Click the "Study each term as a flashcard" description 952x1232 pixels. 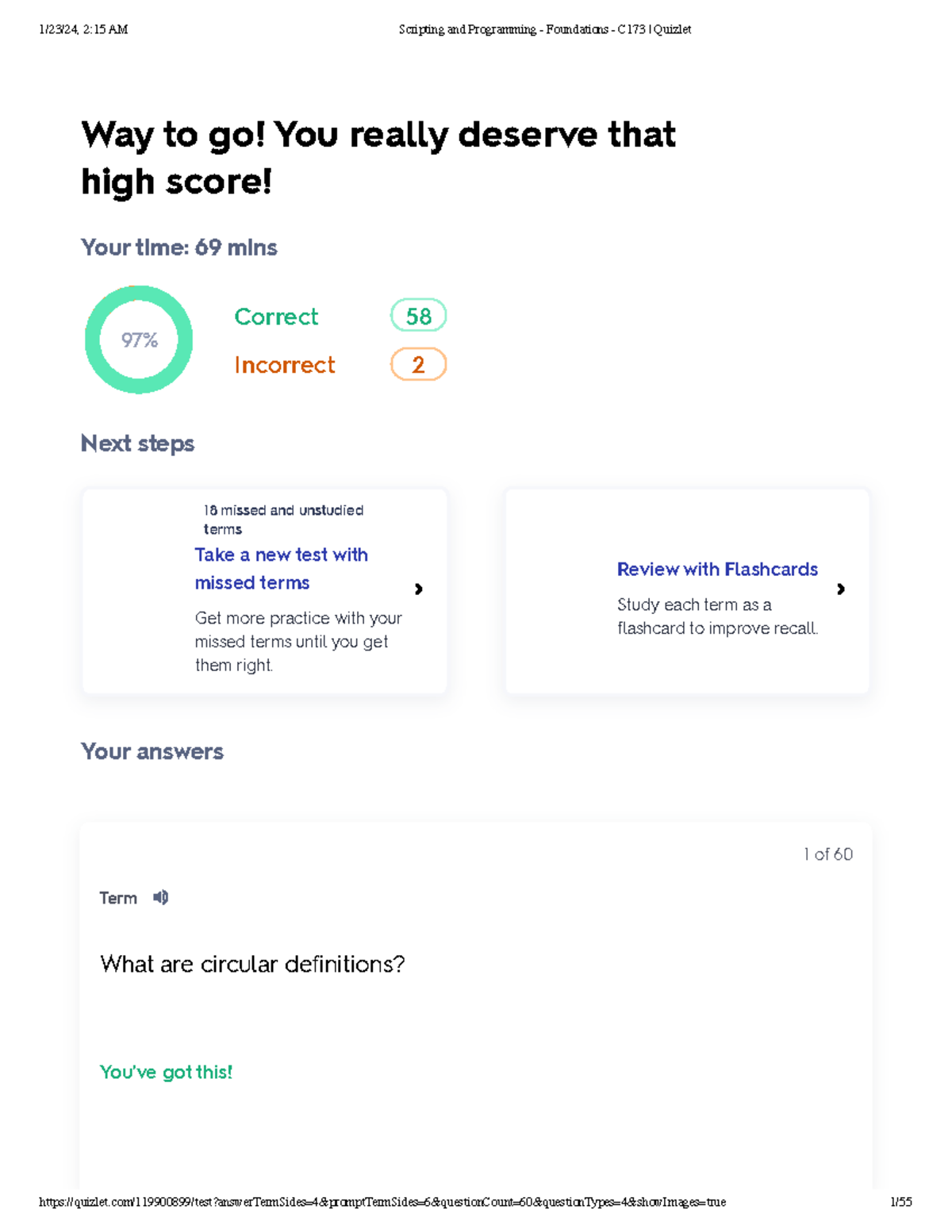tap(717, 616)
